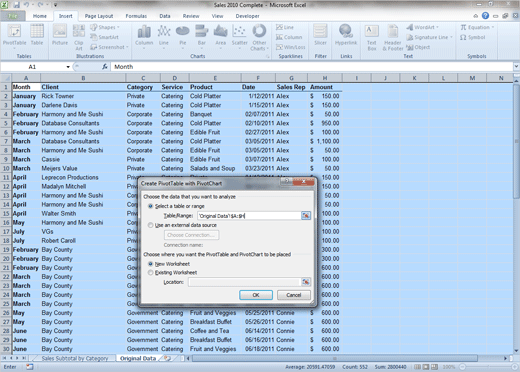Screen dimensions: 520x372
Task: Insert a Scatter chart
Action: pyautogui.click(x=239, y=37)
